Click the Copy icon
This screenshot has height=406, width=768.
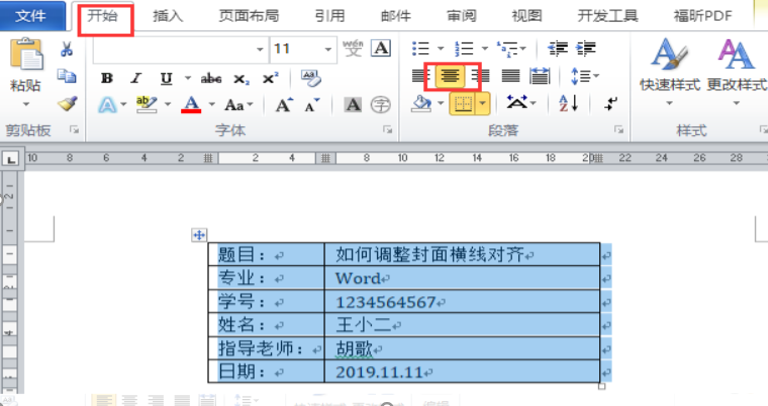point(67,76)
